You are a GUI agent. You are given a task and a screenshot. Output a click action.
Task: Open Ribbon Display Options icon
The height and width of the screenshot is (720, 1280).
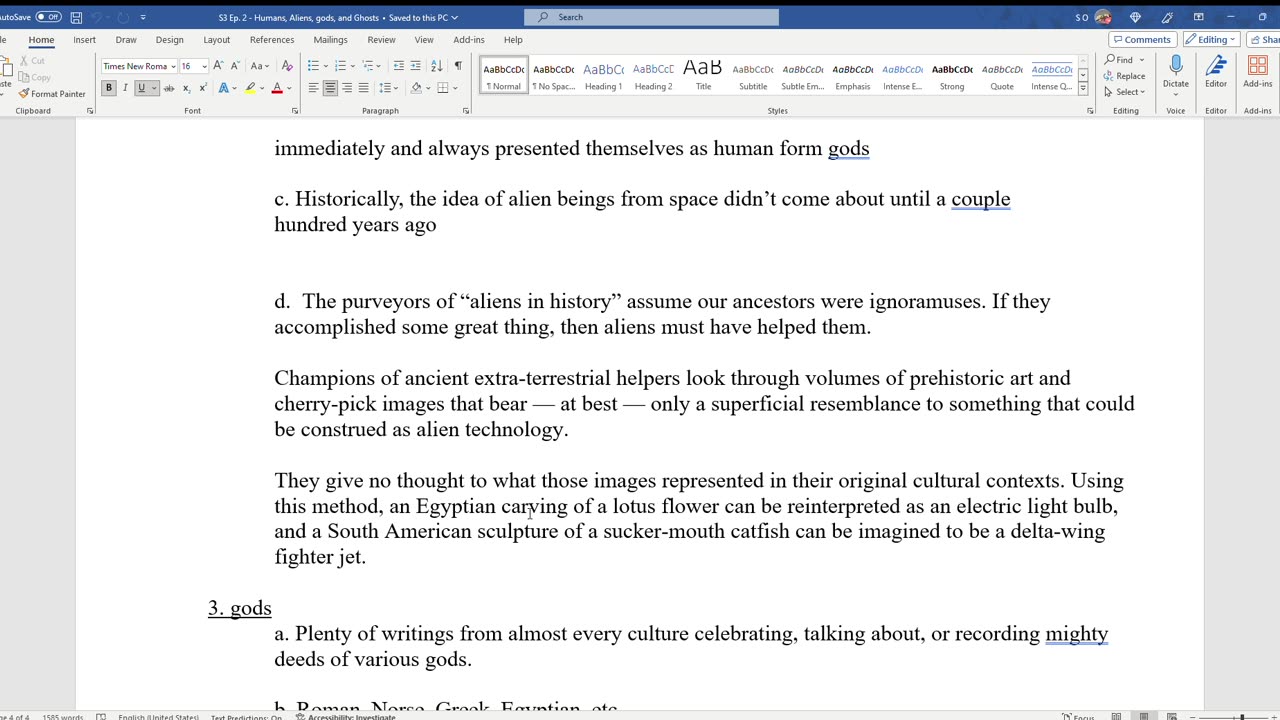point(1198,17)
